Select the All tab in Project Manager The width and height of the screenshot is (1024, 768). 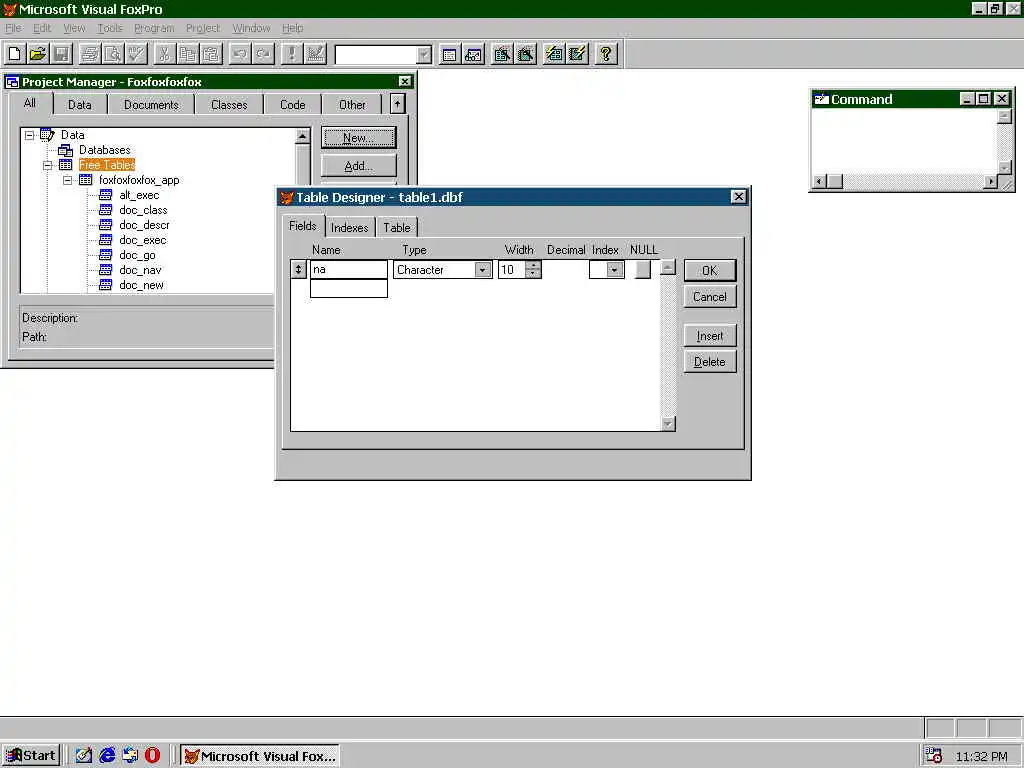point(30,103)
